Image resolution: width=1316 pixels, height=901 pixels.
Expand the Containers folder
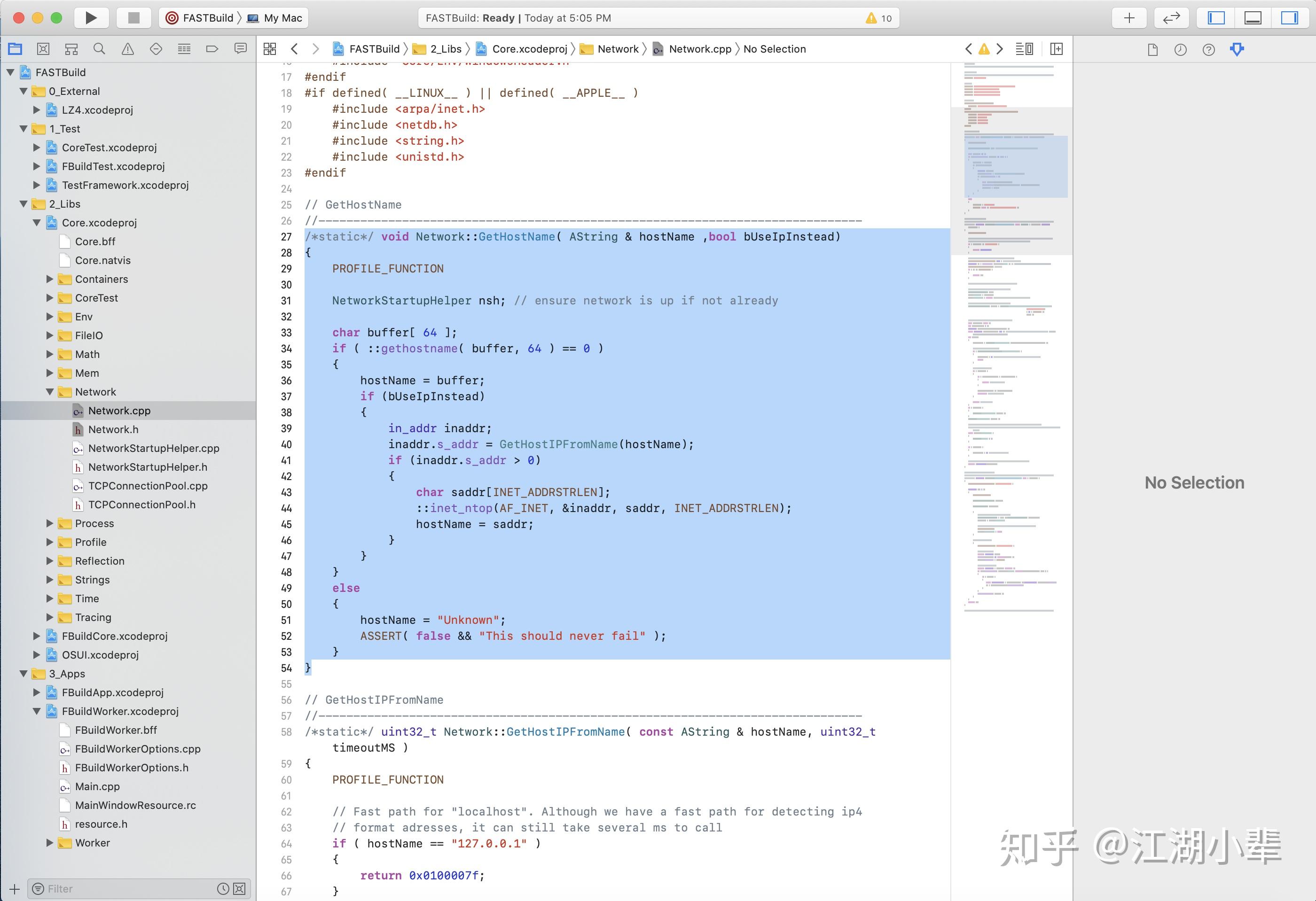[x=50, y=279]
